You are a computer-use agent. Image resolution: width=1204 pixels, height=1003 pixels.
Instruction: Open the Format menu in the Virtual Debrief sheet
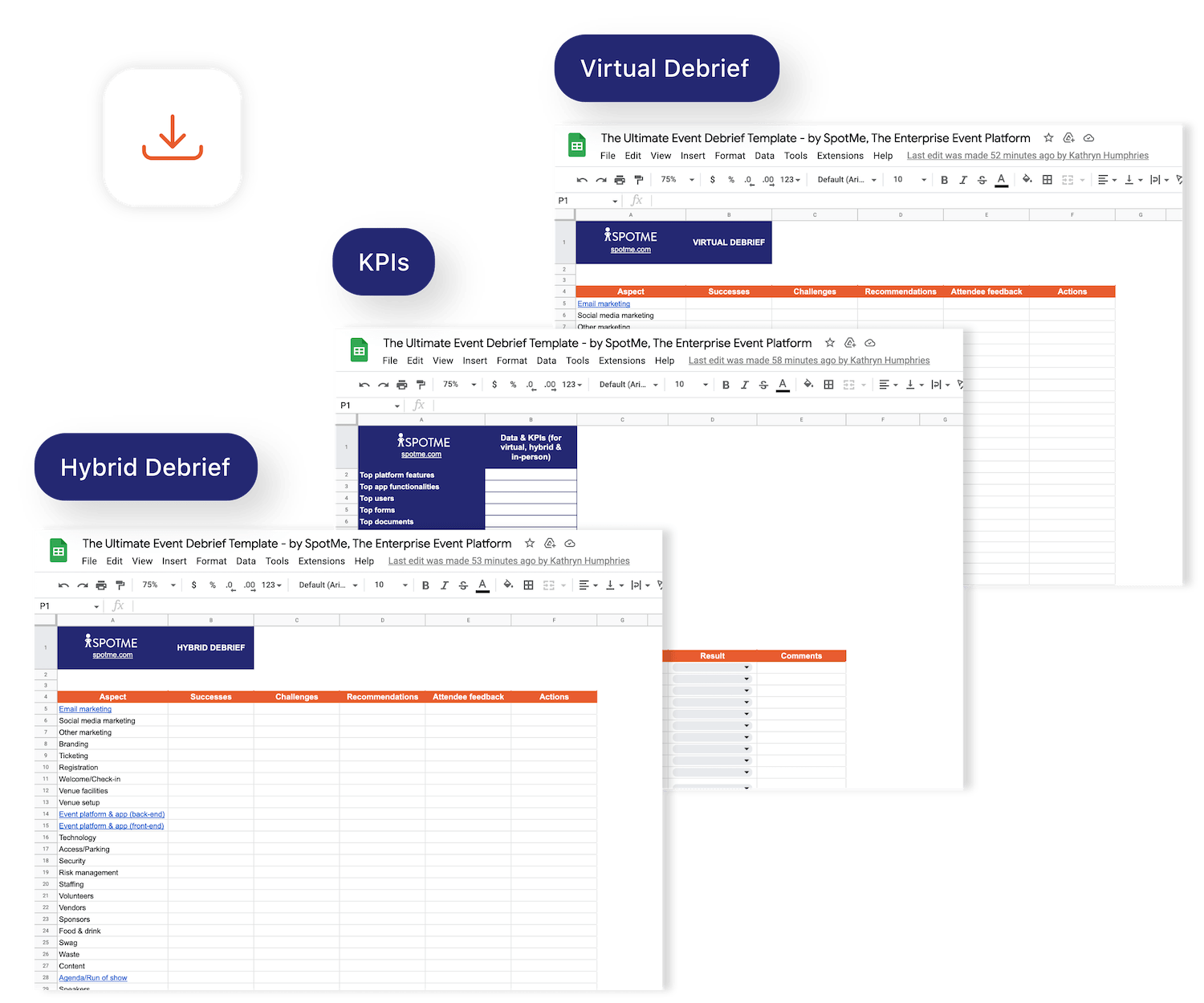click(x=730, y=155)
